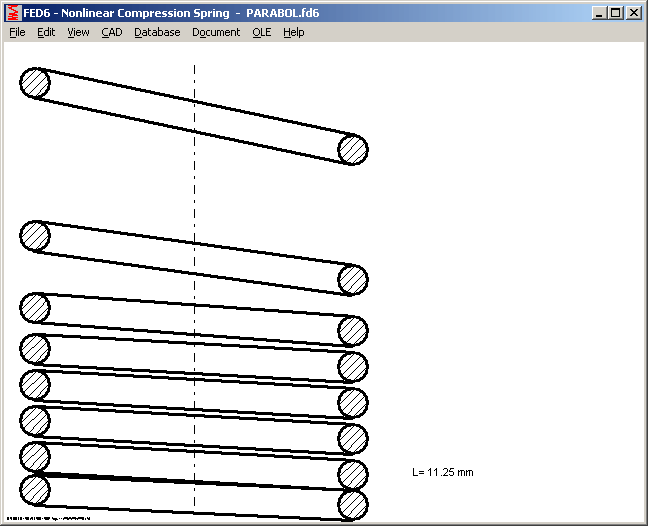The height and width of the screenshot is (526, 648).
Task: Open the File menu
Action: point(17,32)
